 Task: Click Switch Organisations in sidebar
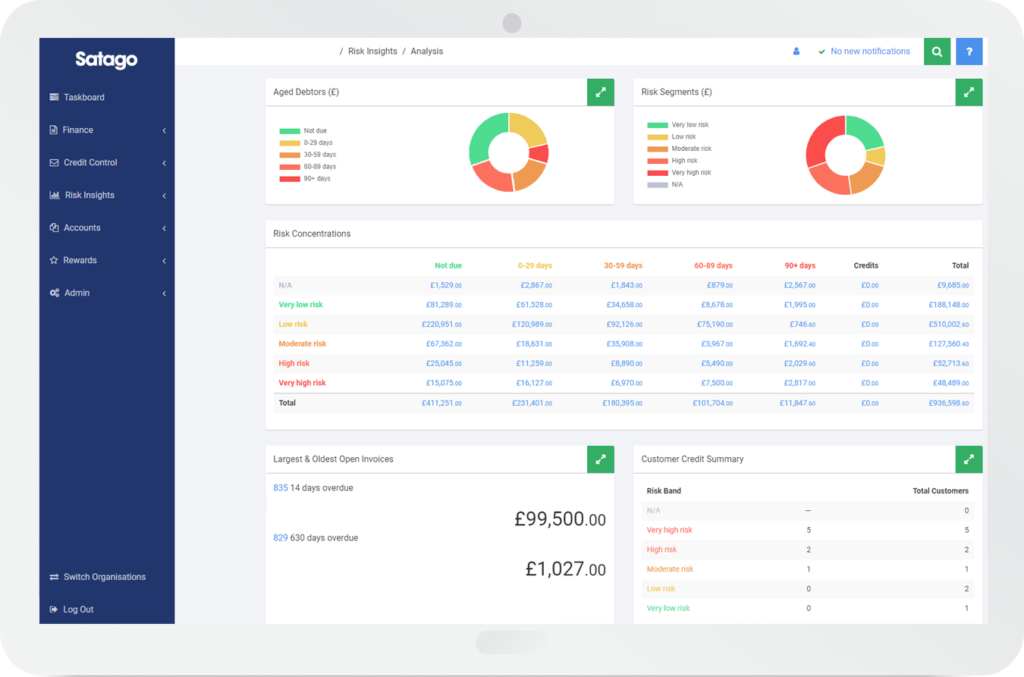point(104,577)
